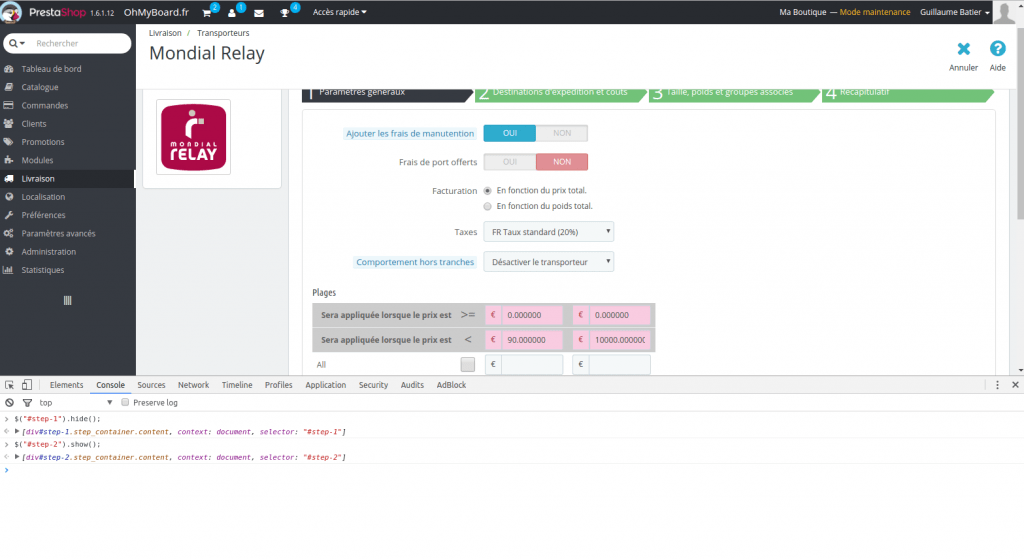Set handling fees toggle to OUI

click(509, 133)
